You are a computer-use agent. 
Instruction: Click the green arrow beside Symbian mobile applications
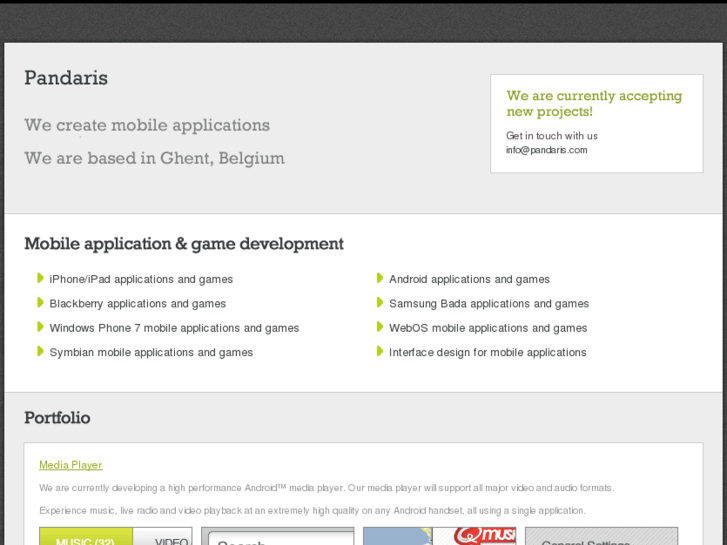40,352
